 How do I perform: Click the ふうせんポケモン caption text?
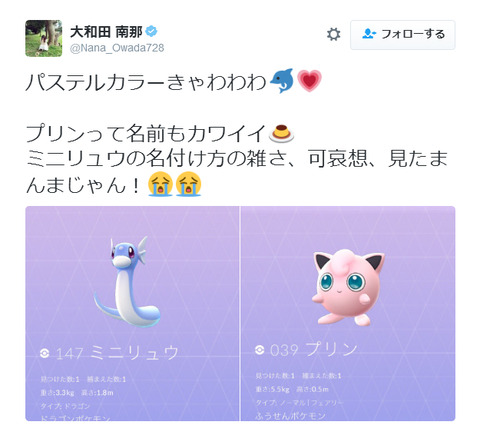point(290,416)
